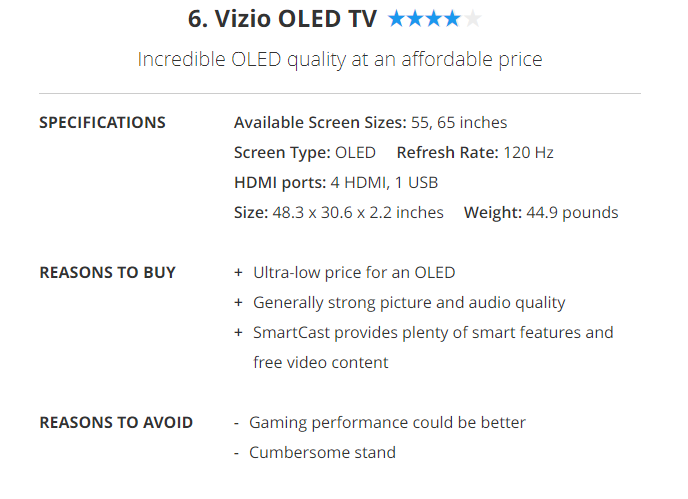
Task: Click the empty fifth rating star
Action: (x=473, y=19)
